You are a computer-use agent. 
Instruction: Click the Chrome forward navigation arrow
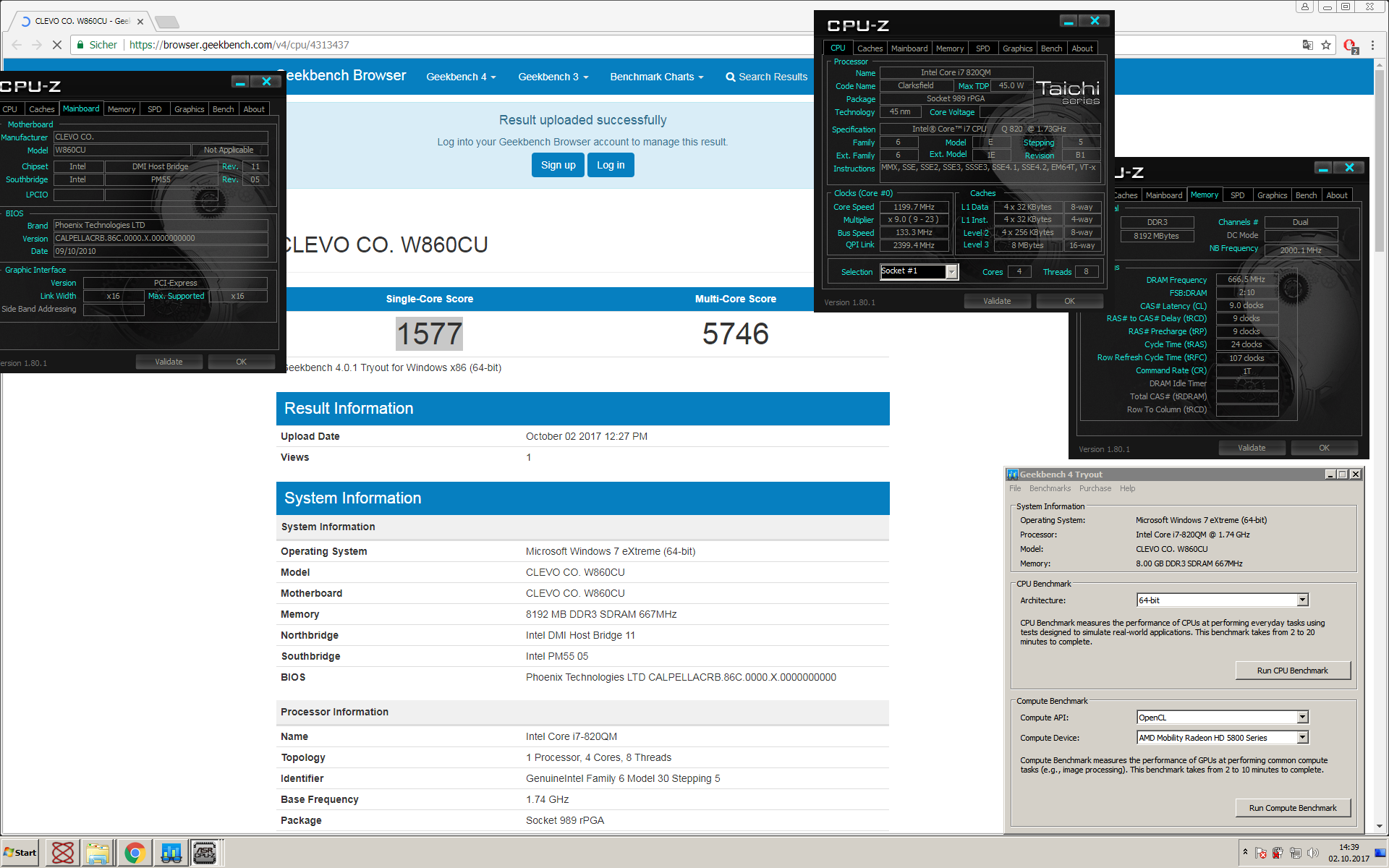coord(37,45)
